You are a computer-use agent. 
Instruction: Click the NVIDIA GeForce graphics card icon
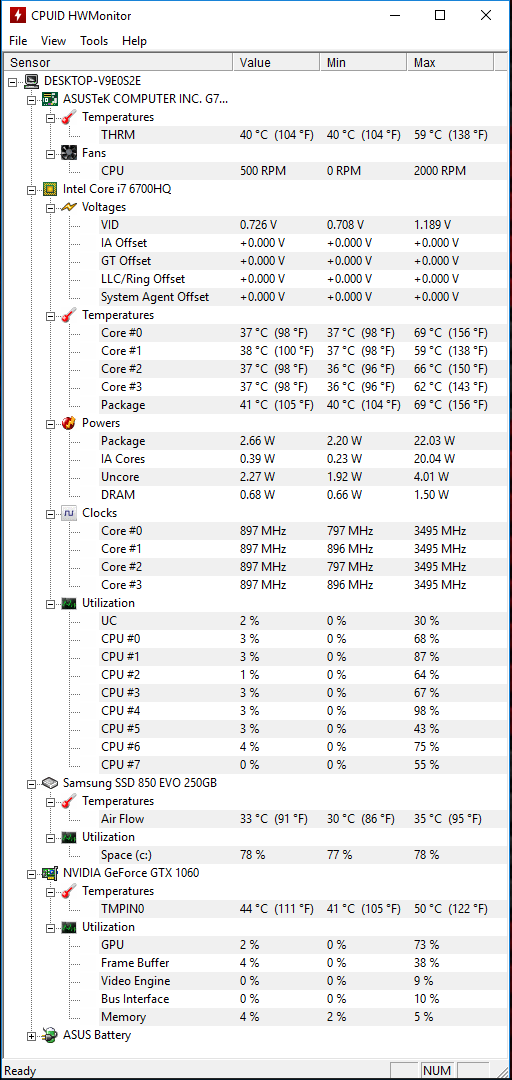click(50, 873)
